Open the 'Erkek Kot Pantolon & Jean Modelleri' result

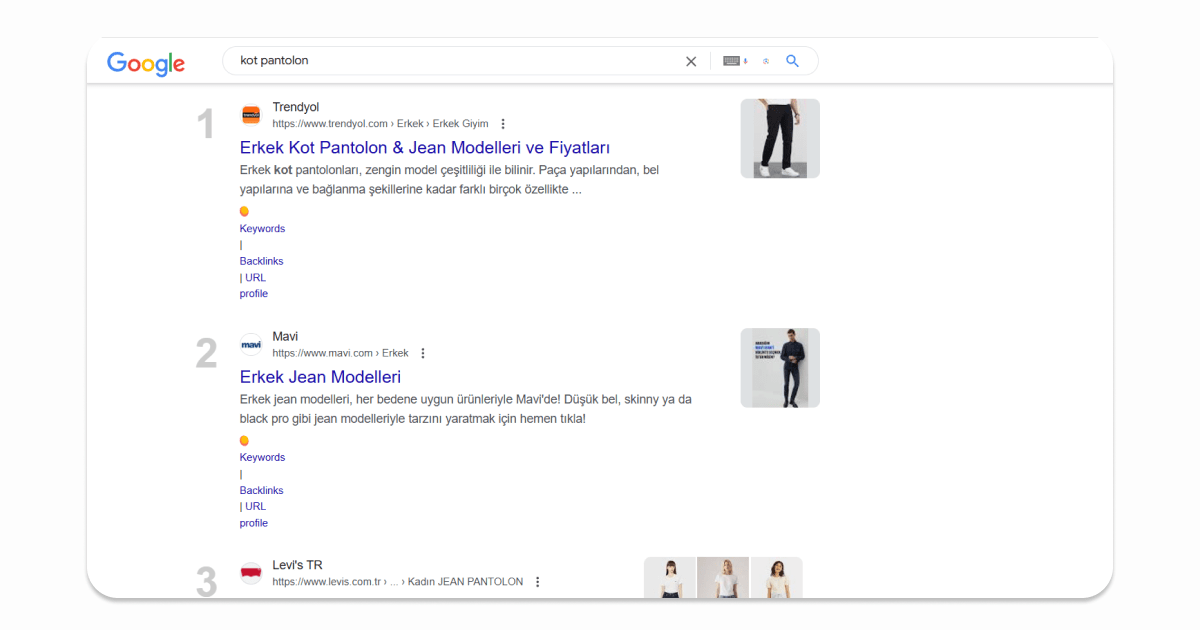(x=425, y=148)
